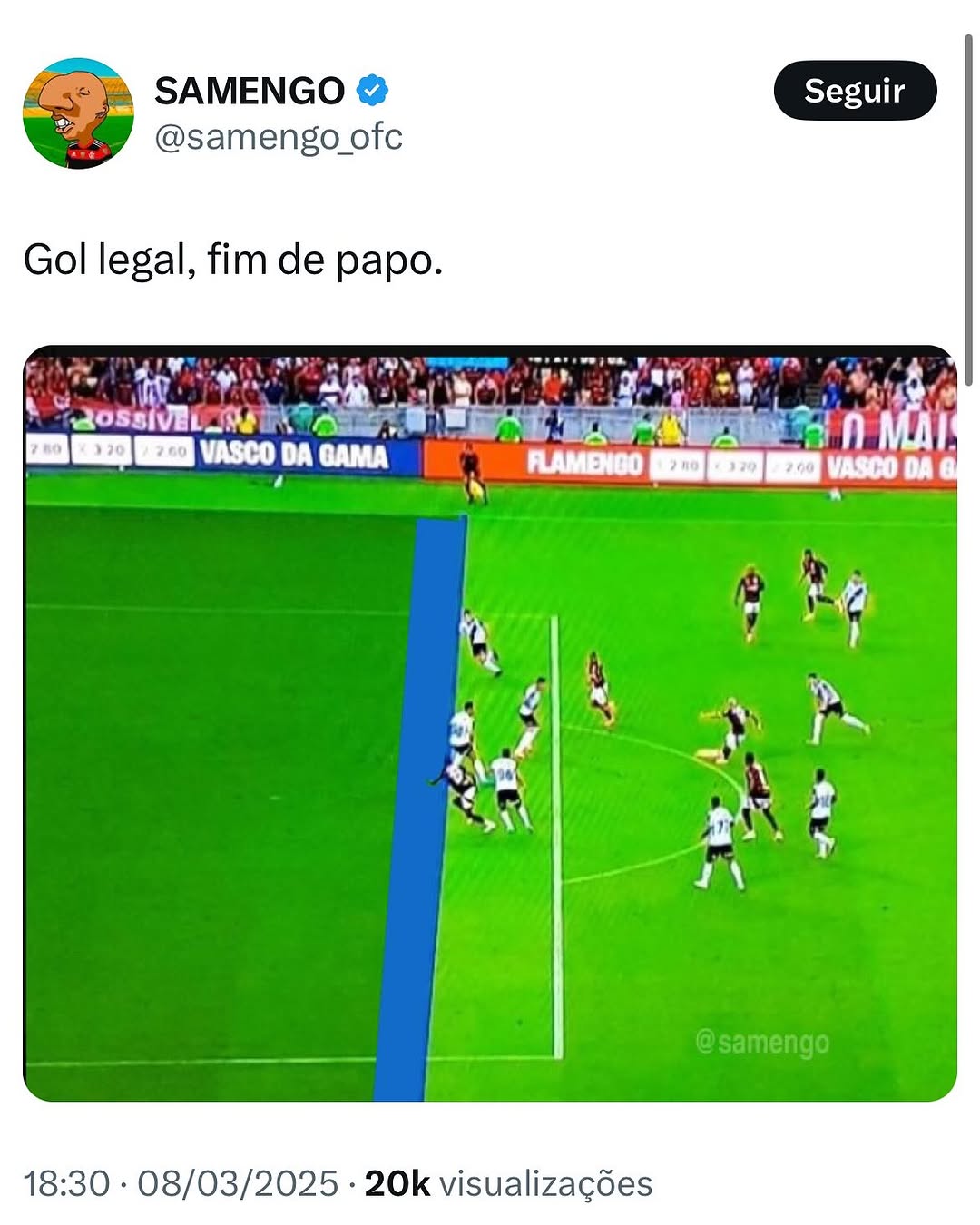Click the FLAMENGO ad board in image
This screenshot has width=980, height=1225.
point(585,463)
